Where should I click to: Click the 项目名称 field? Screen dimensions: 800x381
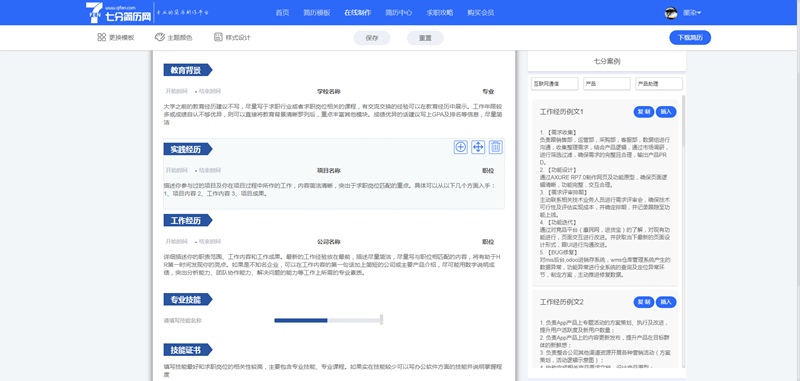tap(329, 170)
